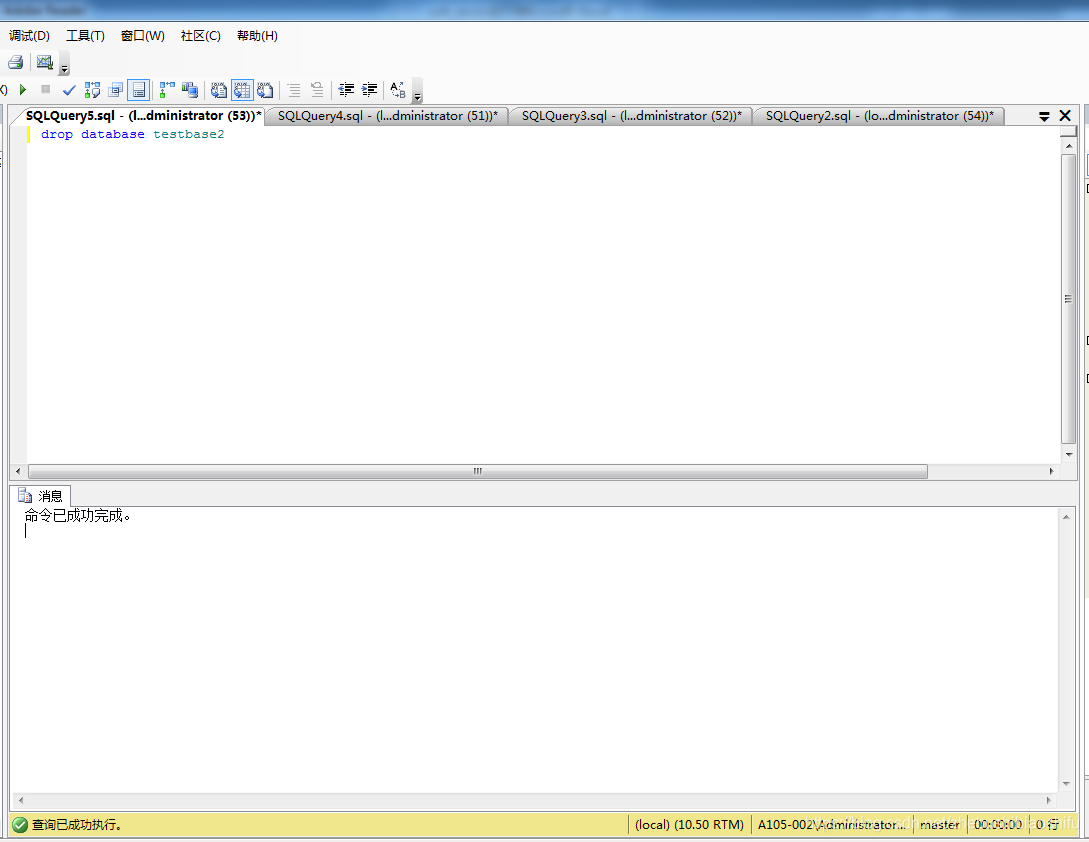Click the editor's horizontal scrollbar left arrow
Viewport: 1089px width, 842px height.
click(17, 471)
